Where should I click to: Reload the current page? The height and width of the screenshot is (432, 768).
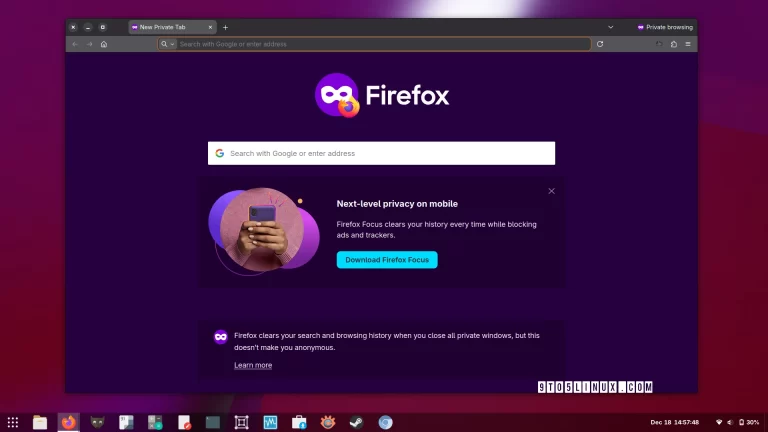(600, 44)
